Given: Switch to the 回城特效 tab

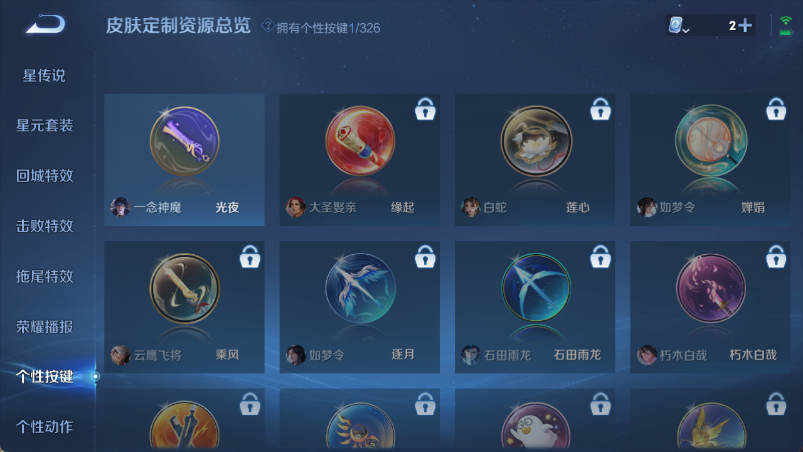Looking at the screenshot, I should tap(45, 176).
